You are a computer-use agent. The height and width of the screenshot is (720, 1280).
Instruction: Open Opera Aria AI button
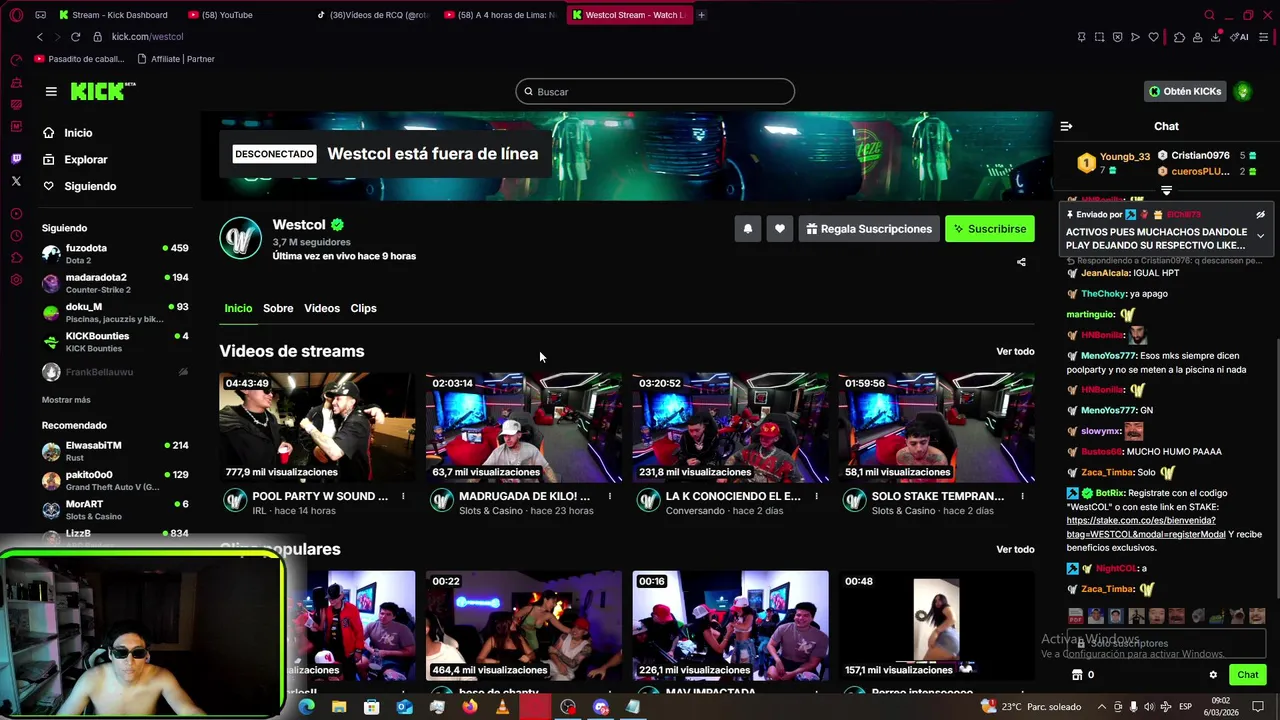click(x=1241, y=37)
